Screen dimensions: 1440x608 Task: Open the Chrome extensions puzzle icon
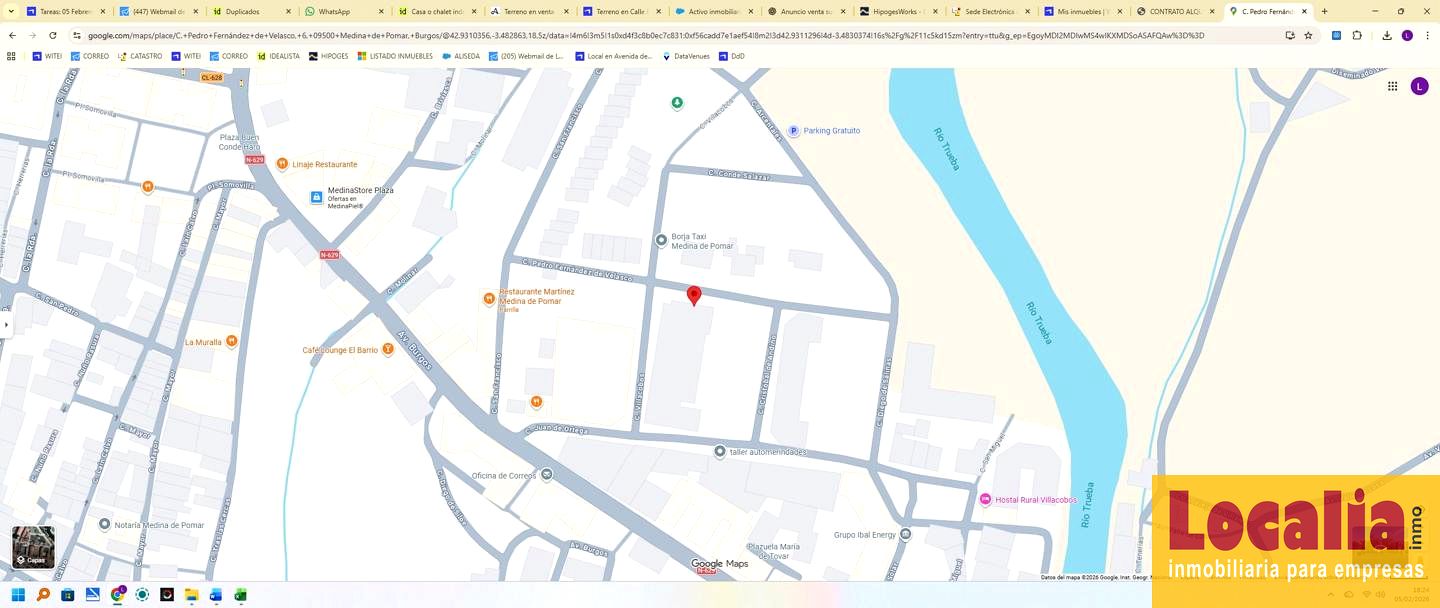tap(1357, 35)
